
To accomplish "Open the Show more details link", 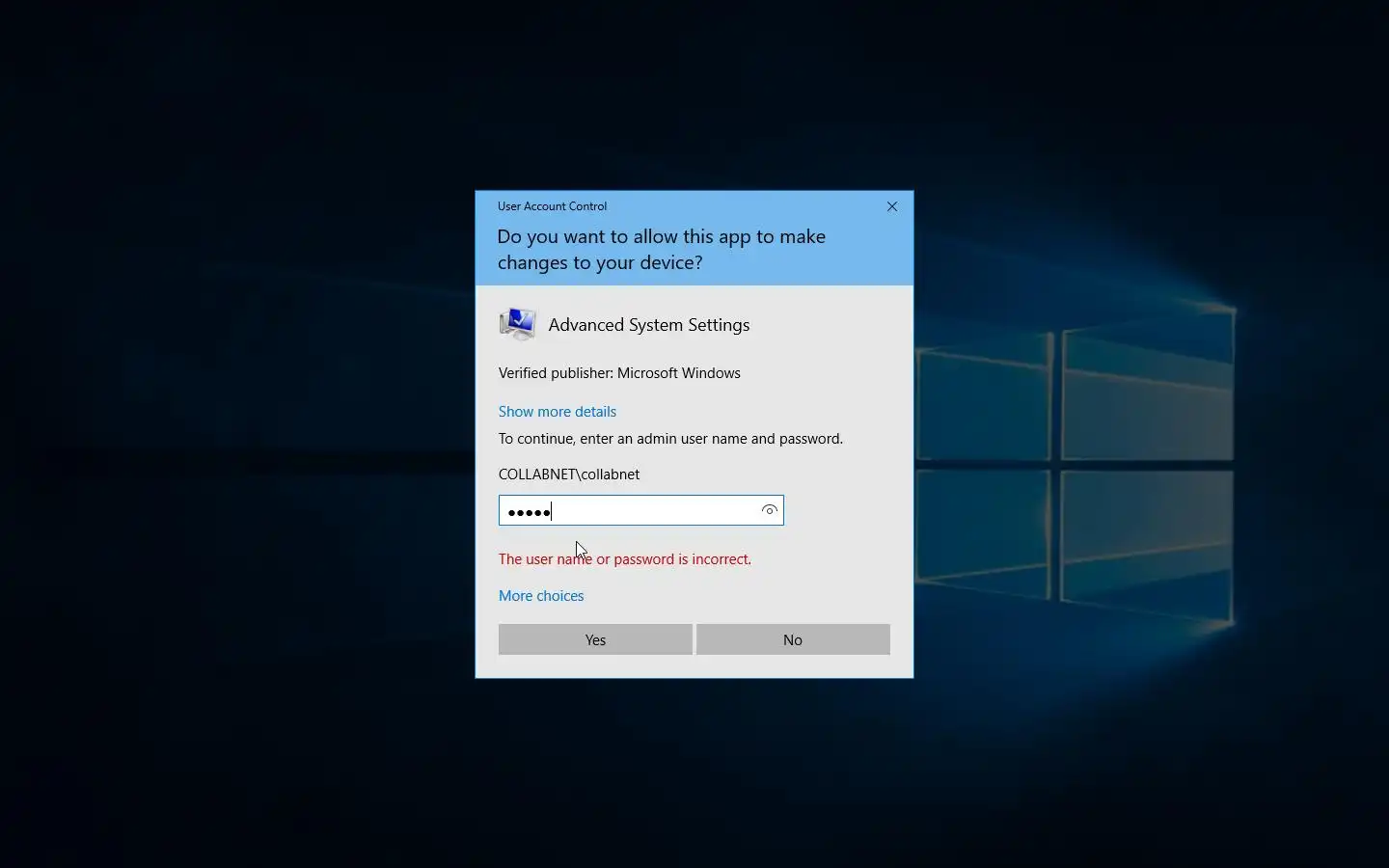I will (x=558, y=412).
